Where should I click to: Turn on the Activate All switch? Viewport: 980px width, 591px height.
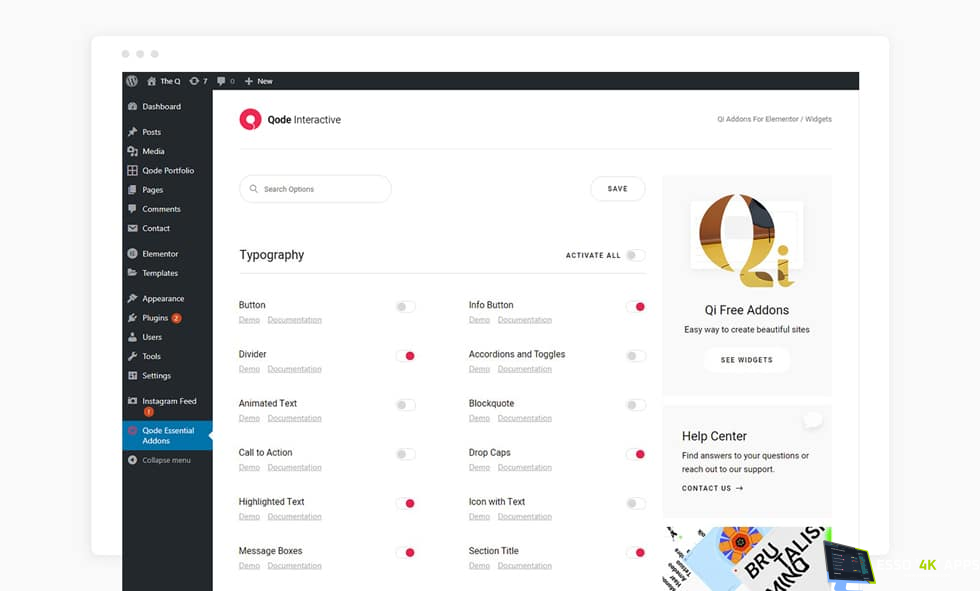point(635,255)
